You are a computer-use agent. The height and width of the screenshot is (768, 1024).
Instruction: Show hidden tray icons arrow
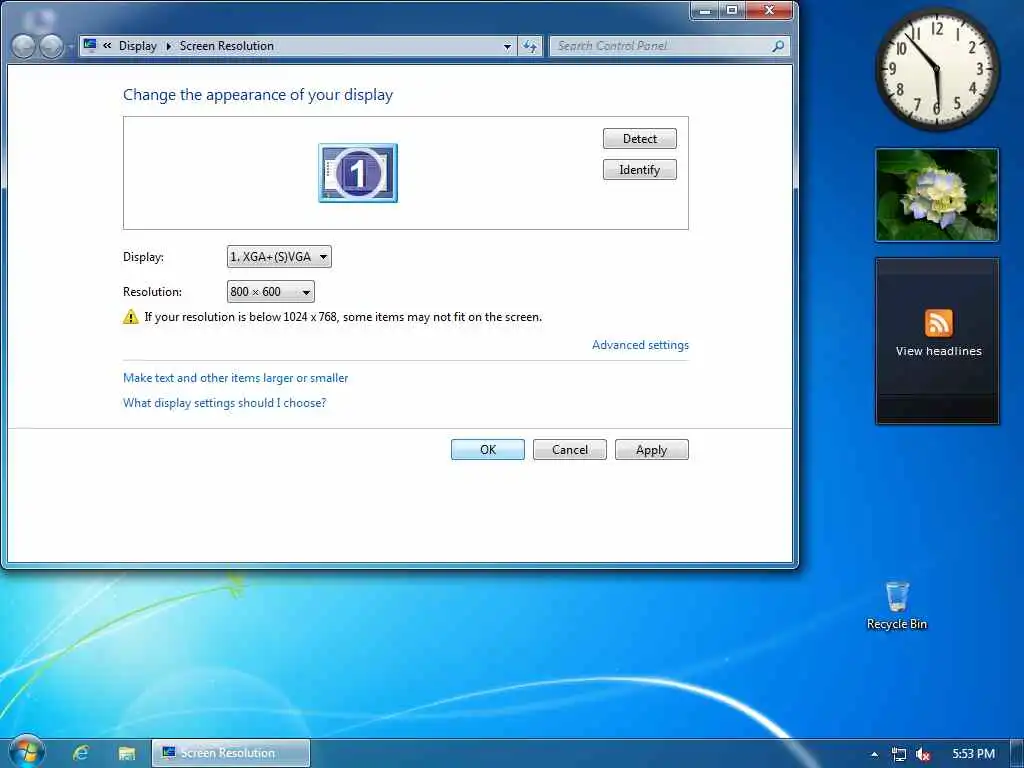pos(874,754)
